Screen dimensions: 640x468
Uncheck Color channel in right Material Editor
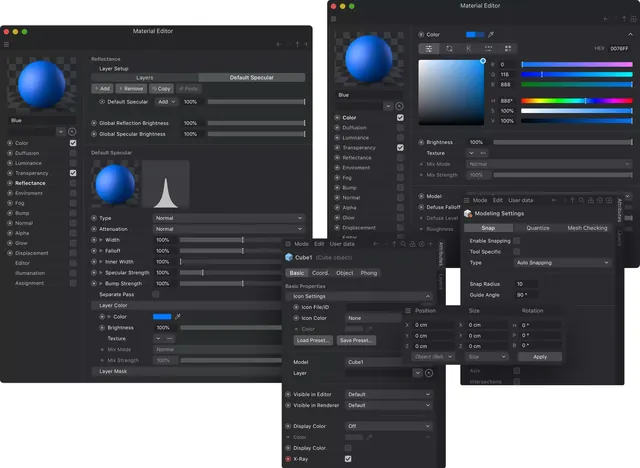400,118
